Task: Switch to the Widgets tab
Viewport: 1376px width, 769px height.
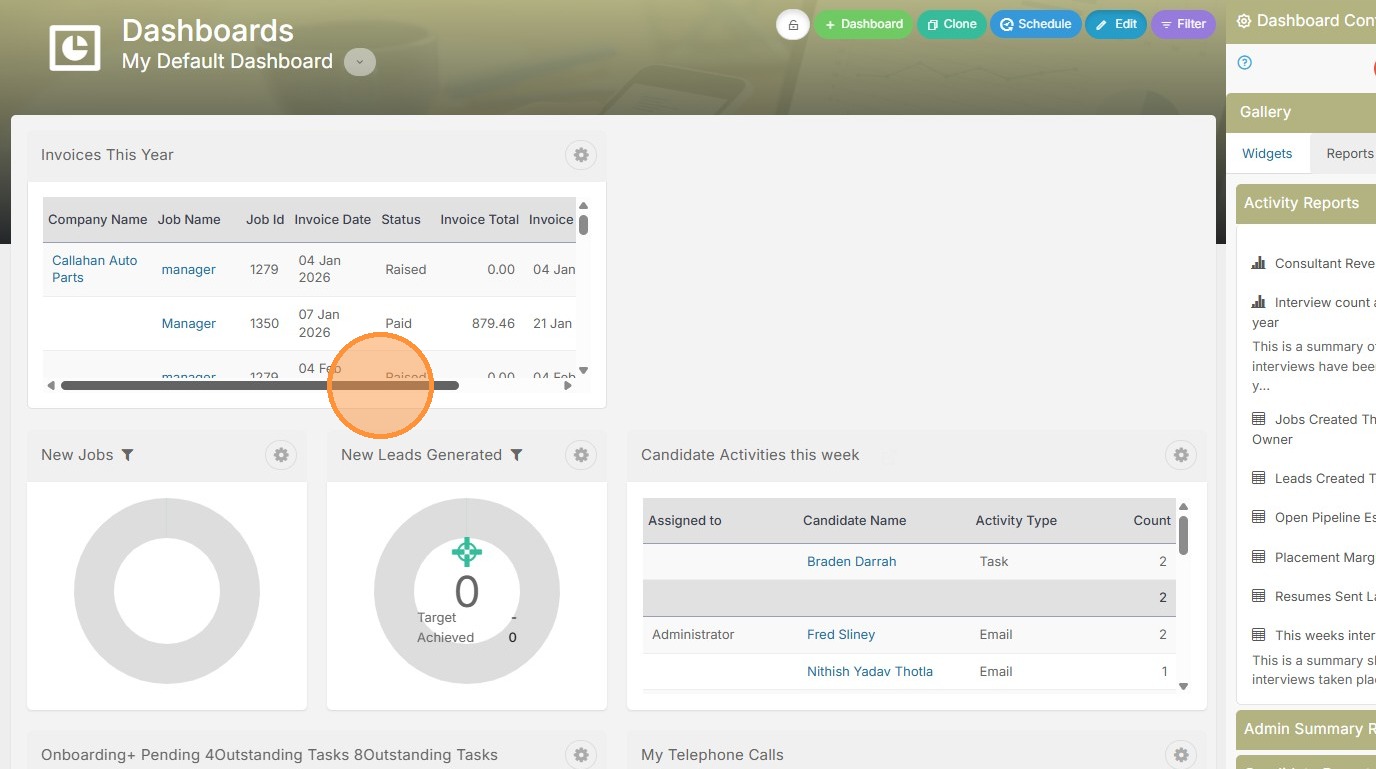Action: (x=1267, y=153)
